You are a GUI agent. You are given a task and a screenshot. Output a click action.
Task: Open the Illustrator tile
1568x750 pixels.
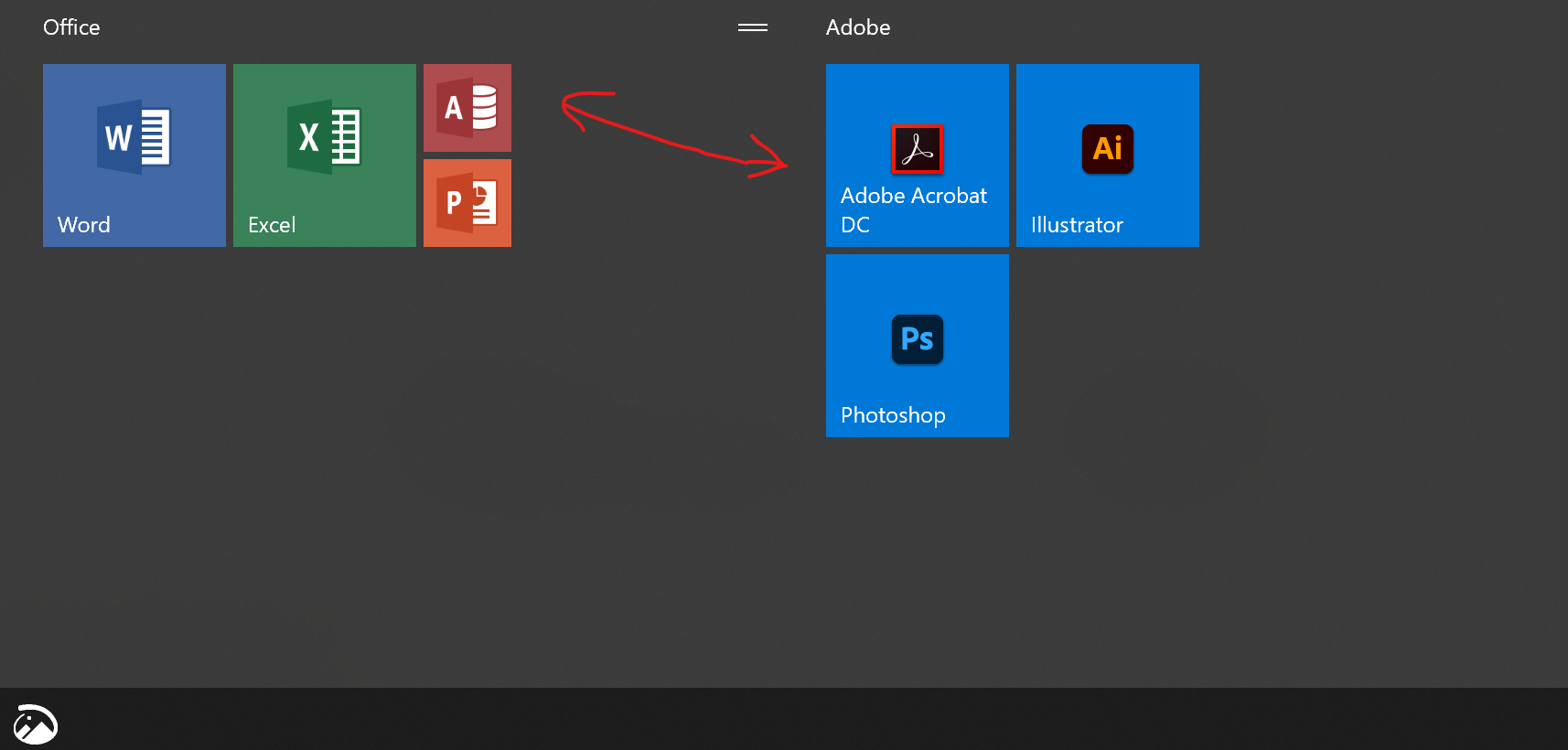pyautogui.click(x=1108, y=155)
